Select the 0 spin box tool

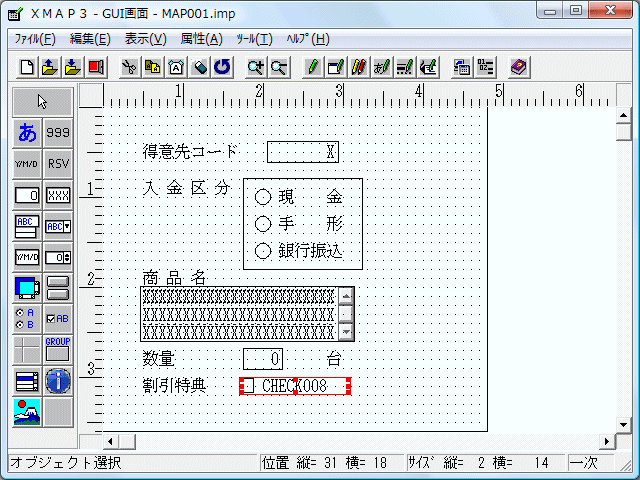(58, 257)
